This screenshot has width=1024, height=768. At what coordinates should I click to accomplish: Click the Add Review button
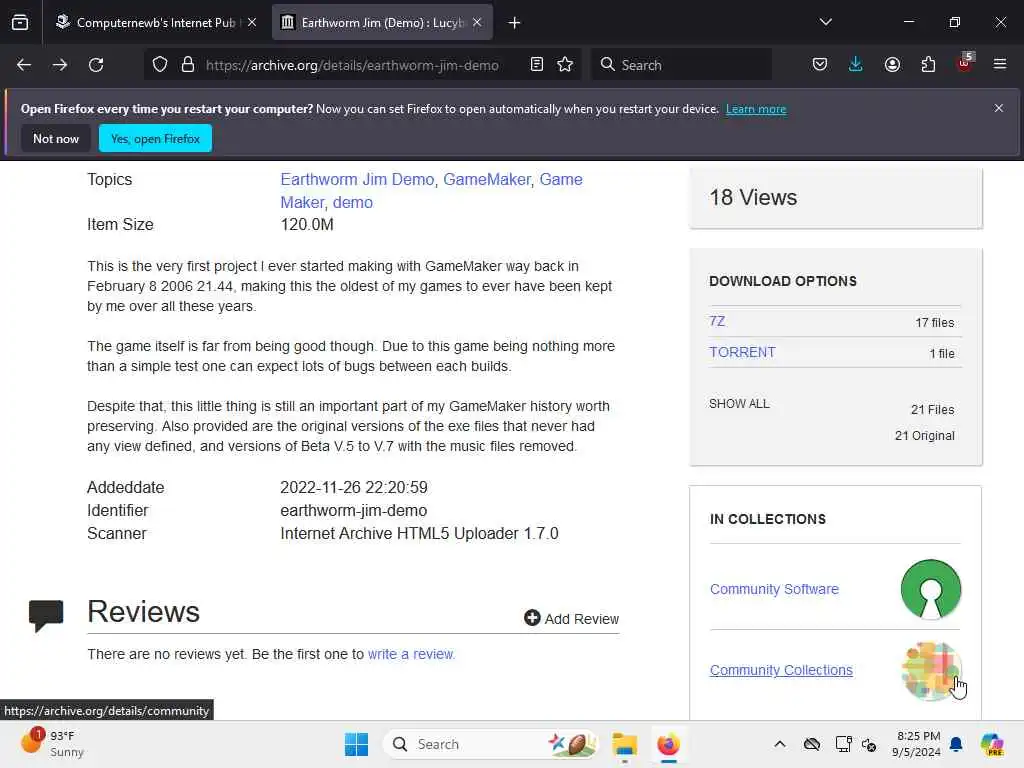571,618
